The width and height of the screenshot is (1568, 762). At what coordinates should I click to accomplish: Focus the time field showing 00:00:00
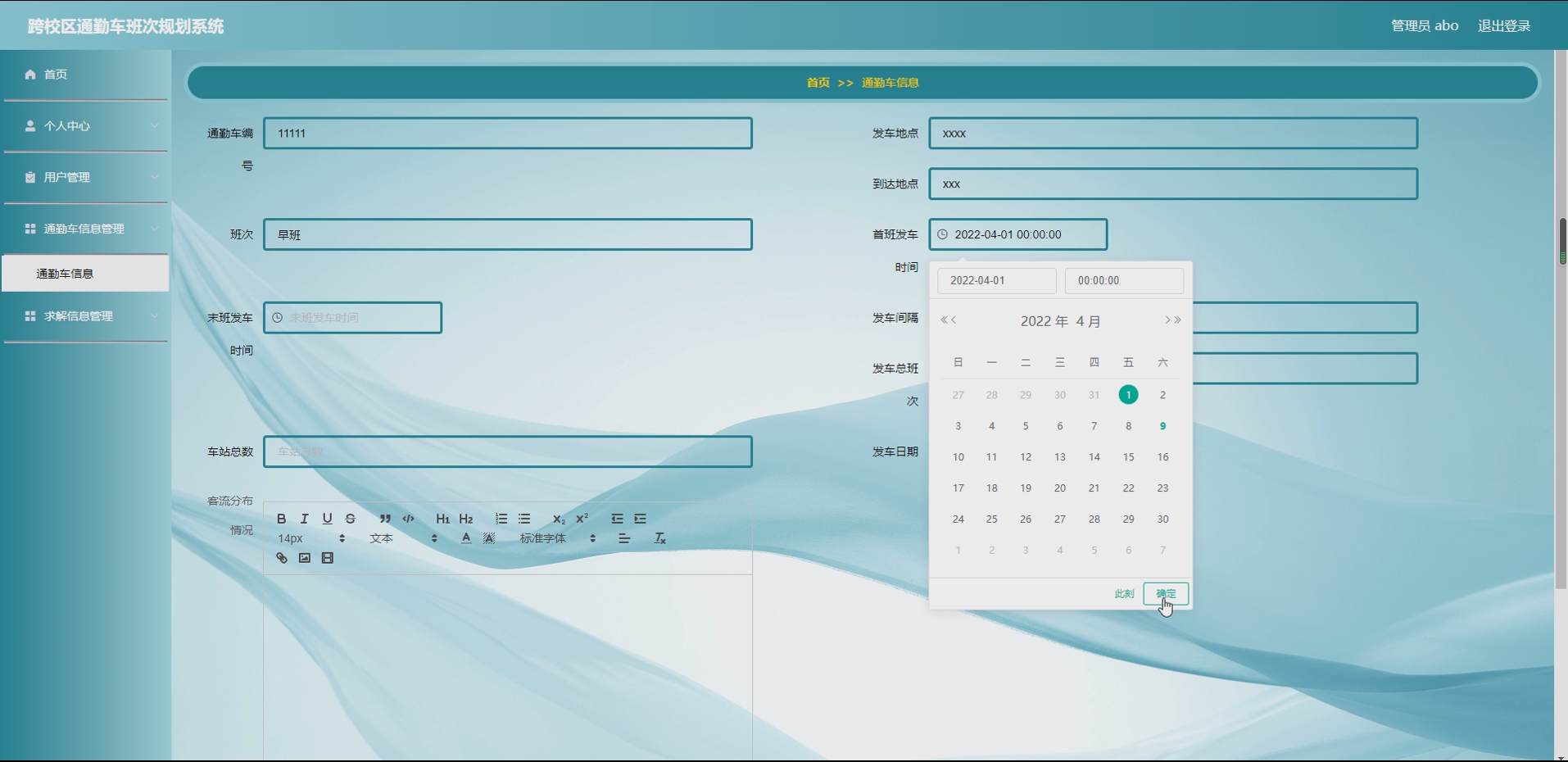click(1124, 280)
